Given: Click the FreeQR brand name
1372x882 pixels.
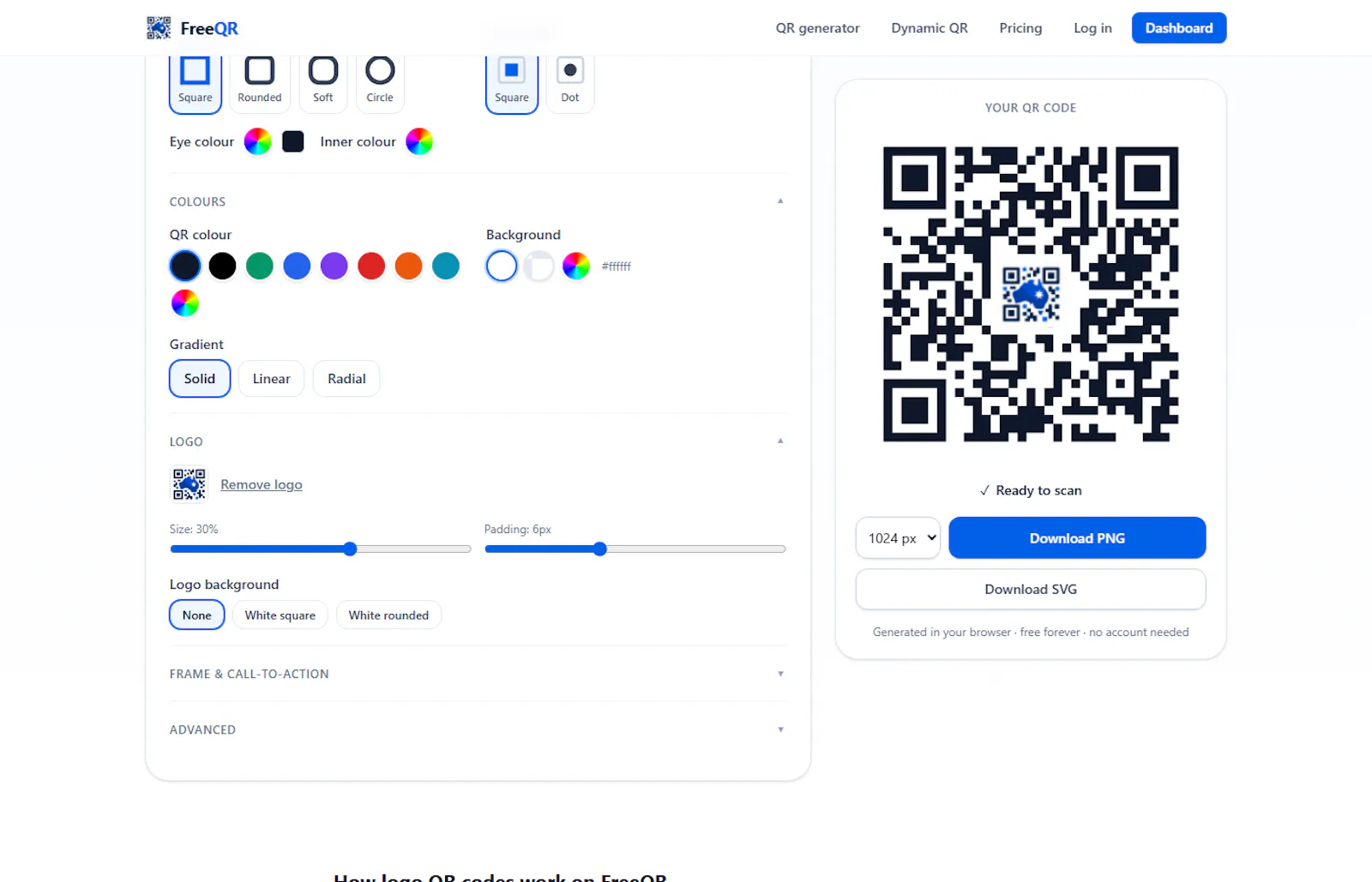Looking at the screenshot, I should (x=209, y=28).
